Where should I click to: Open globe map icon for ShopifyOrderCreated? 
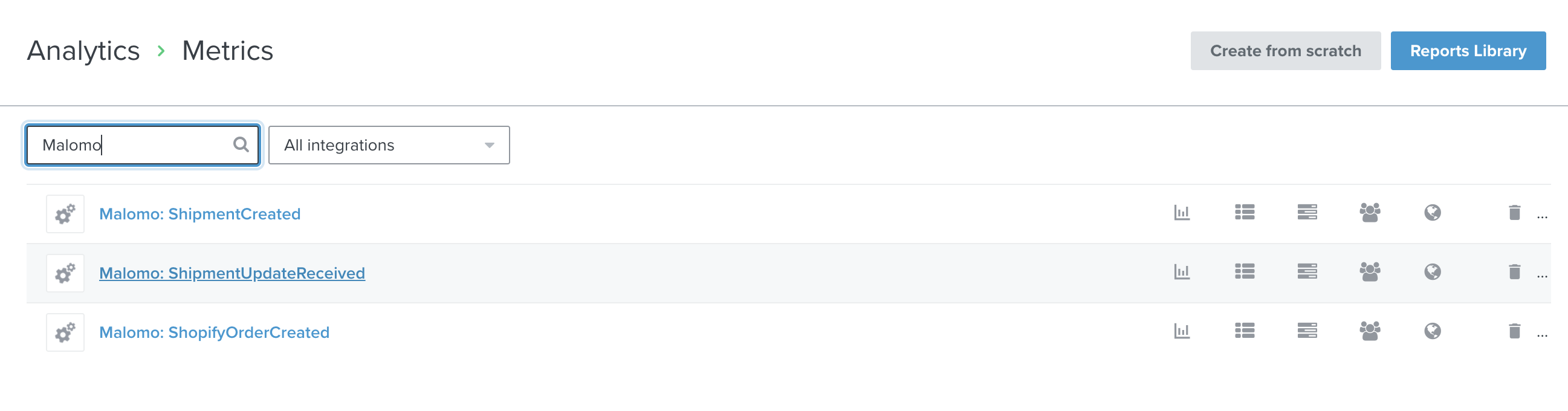tap(1432, 331)
